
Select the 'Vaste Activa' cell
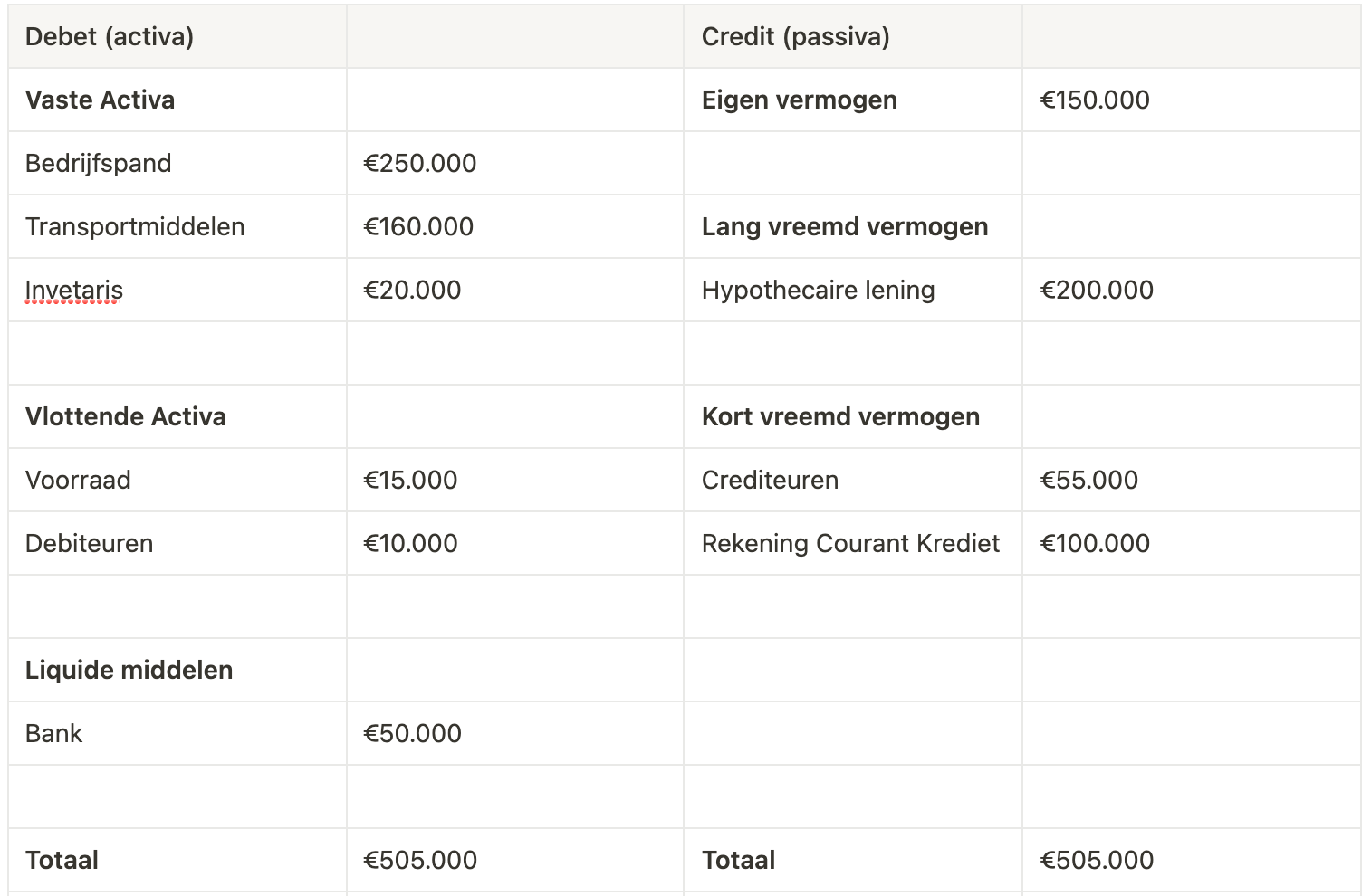[100, 100]
